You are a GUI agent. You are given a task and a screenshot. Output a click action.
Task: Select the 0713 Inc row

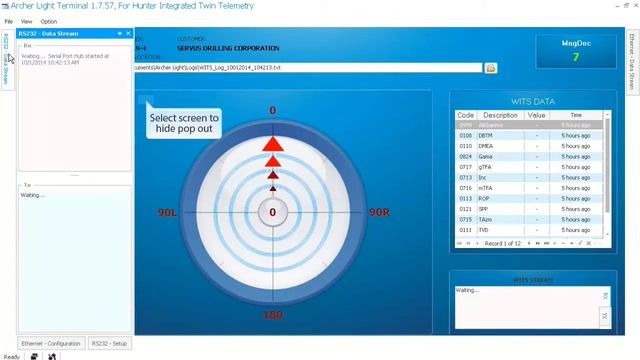(529, 178)
